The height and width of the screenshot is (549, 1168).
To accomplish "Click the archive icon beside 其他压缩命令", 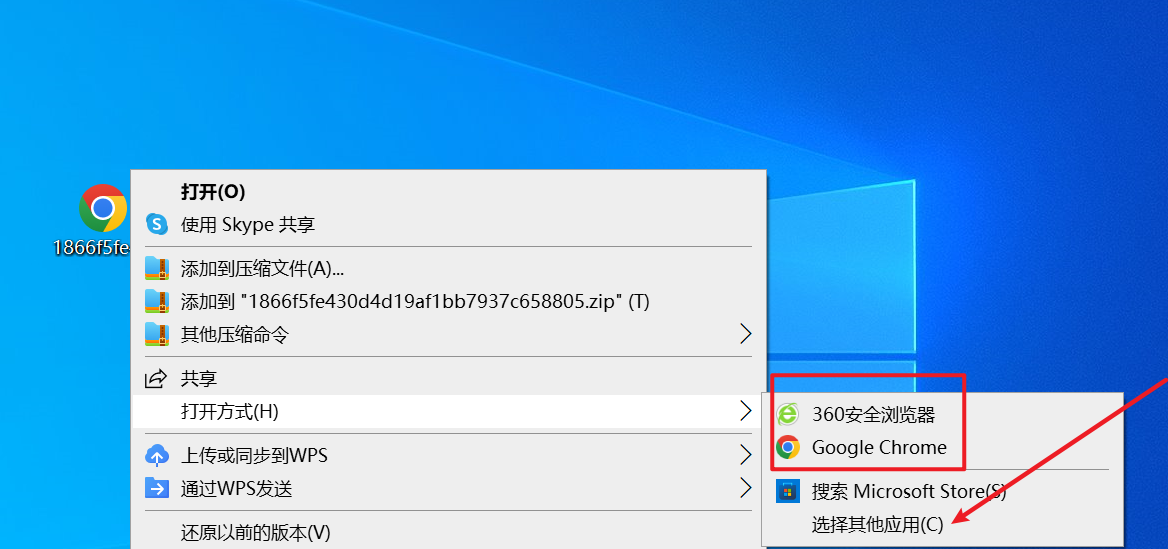I will point(156,334).
